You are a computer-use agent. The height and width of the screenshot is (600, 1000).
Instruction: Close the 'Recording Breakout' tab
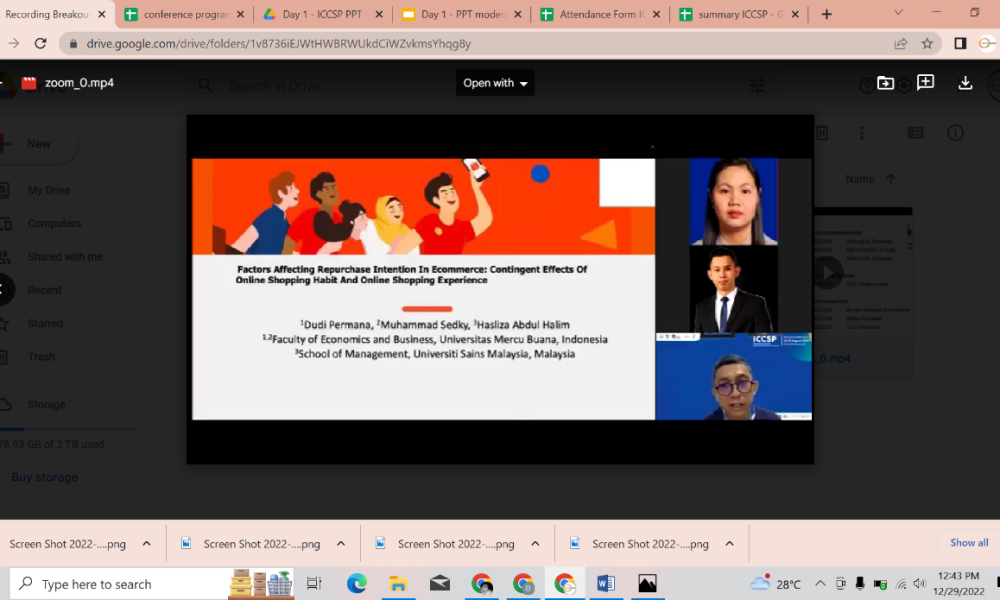[101, 14]
